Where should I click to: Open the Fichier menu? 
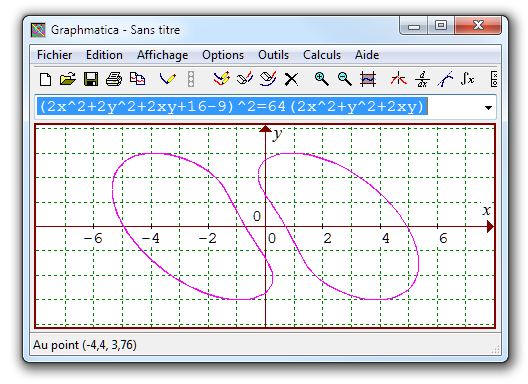coord(54,55)
